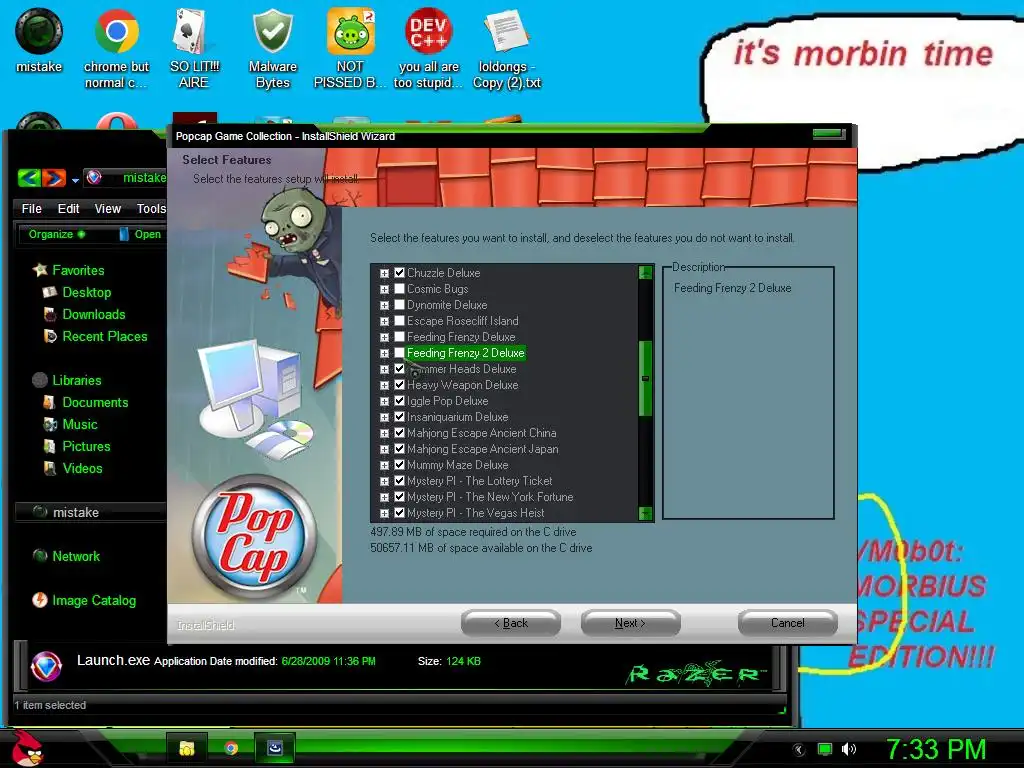Screen dimensions: 1024x768
Task: Open loldongs - Copy (2).txt file
Action: click(x=507, y=49)
